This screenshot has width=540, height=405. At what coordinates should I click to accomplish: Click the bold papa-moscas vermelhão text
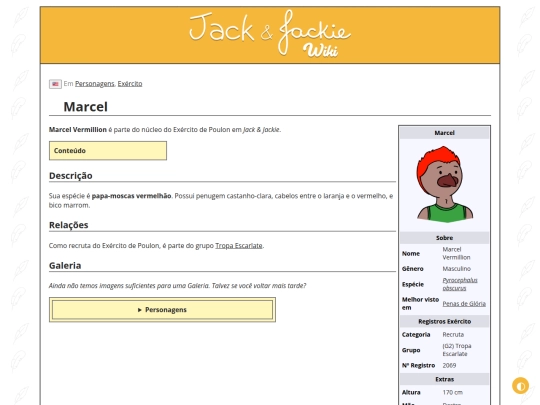[131, 196]
